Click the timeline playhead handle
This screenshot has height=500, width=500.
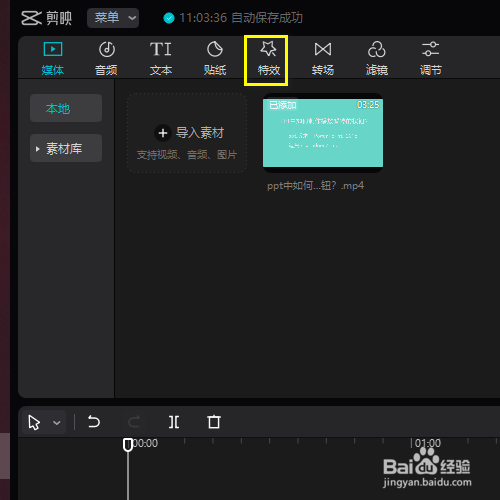pos(128,445)
